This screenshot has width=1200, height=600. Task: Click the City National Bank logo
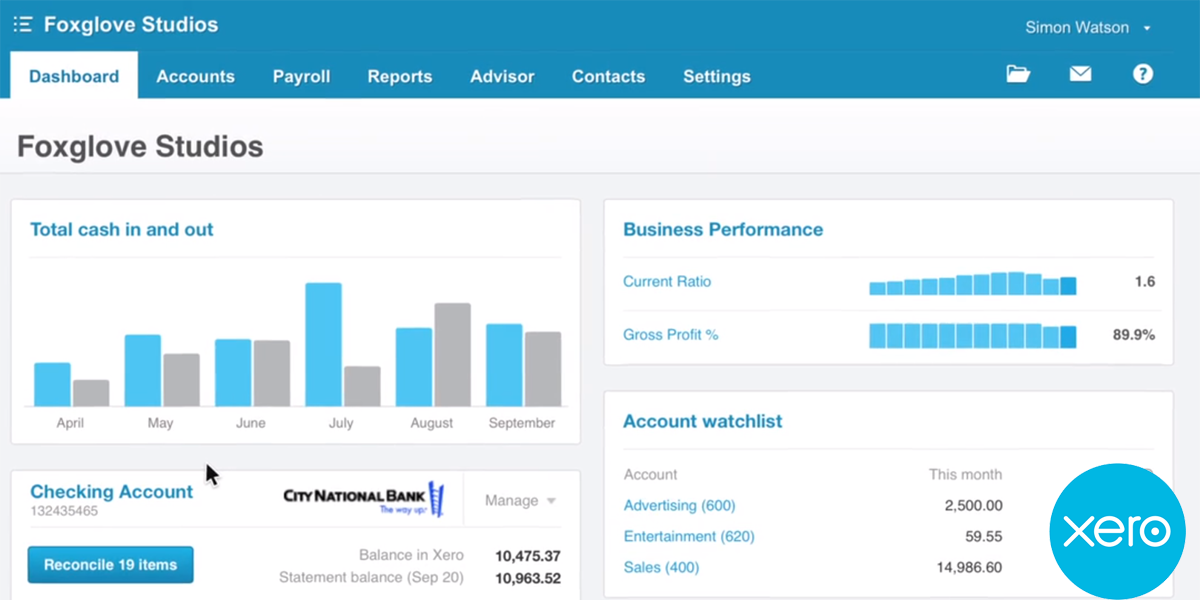tap(364, 499)
